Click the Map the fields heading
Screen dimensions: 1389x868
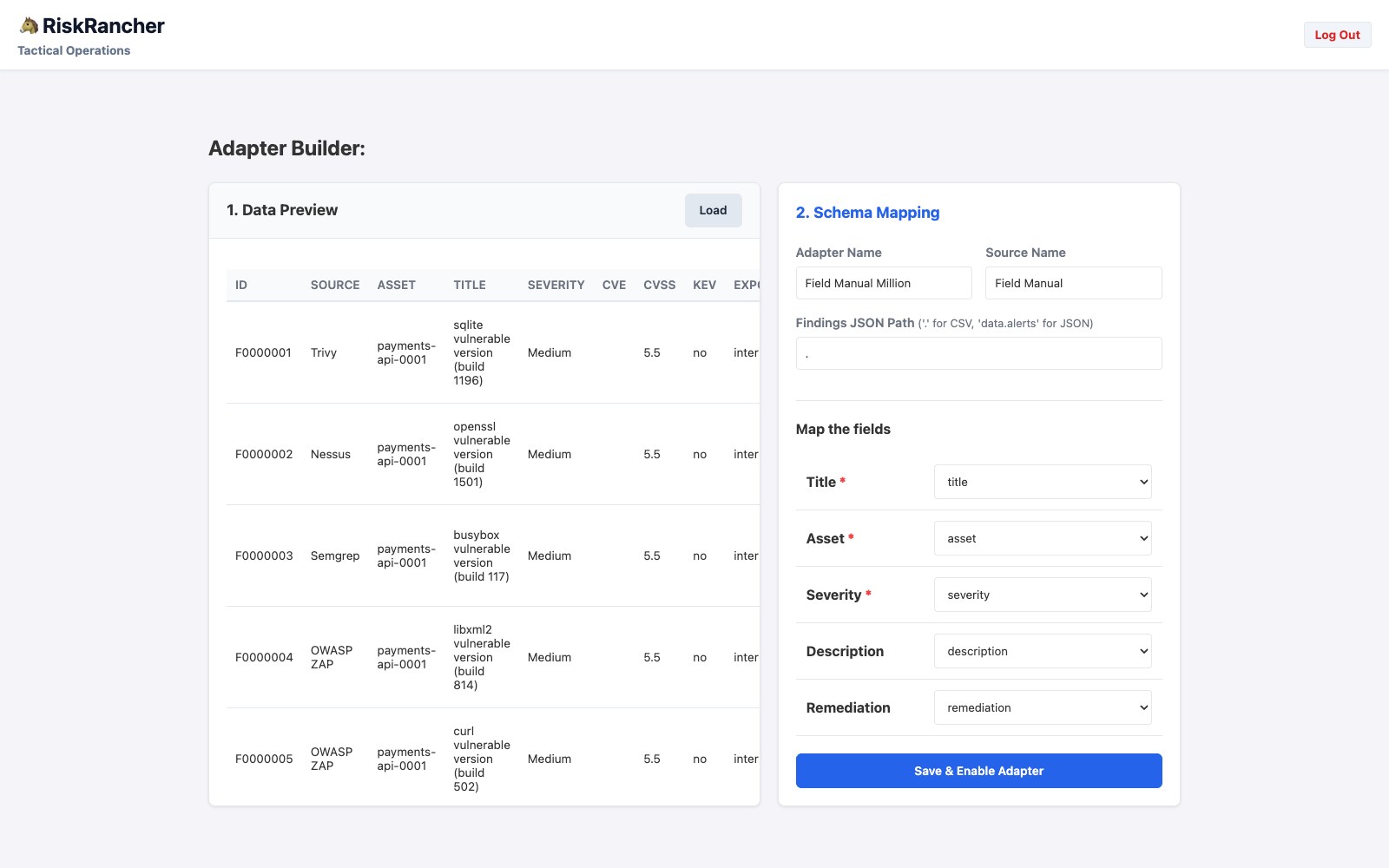(x=843, y=429)
